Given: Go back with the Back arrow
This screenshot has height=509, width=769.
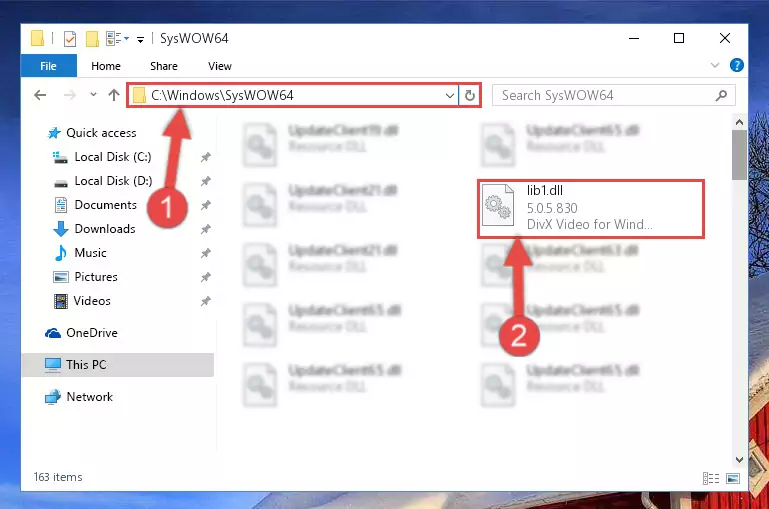Looking at the screenshot, I should point(40,95).
